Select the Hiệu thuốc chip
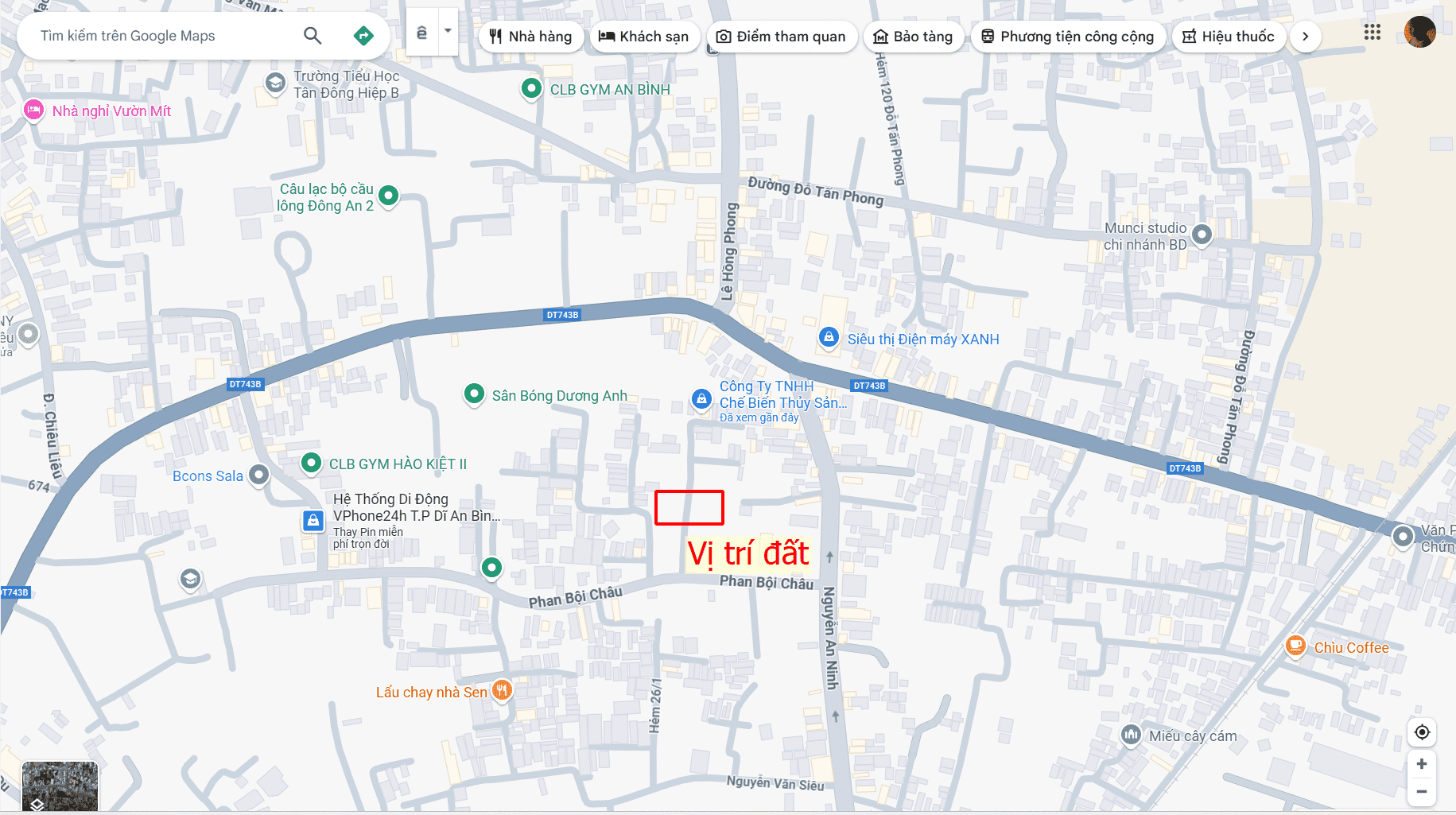This screenshot has width=1456, height=815. pyautogui.click(x=1229, y=37)
